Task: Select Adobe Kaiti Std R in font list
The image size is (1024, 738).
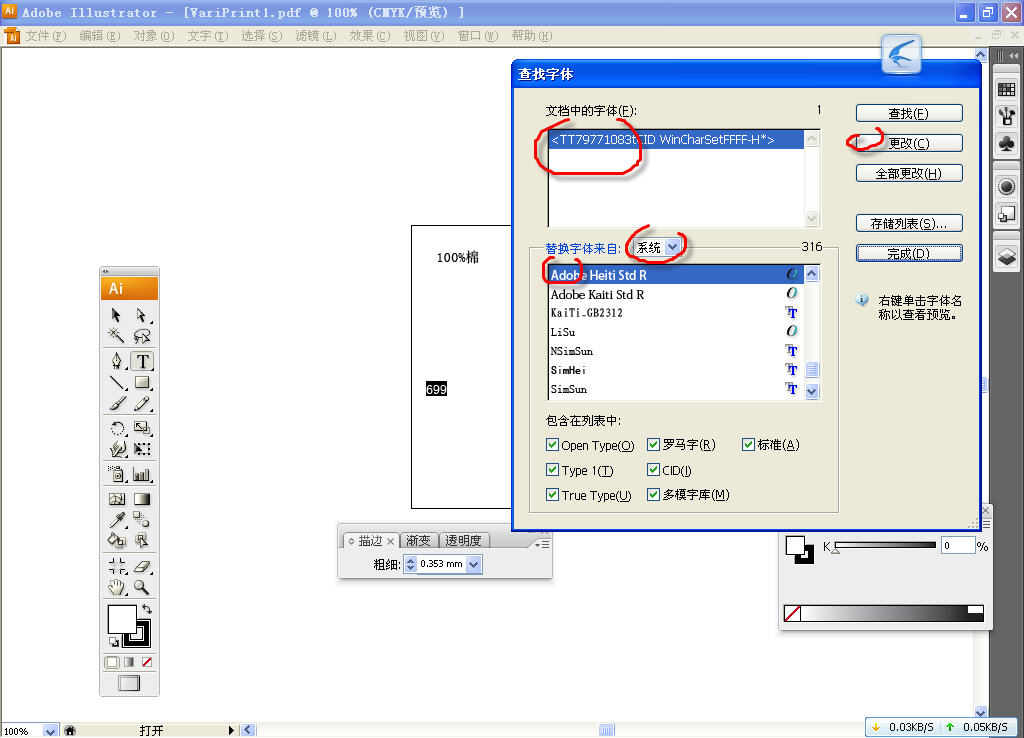Action: click(x=675, y=295)
